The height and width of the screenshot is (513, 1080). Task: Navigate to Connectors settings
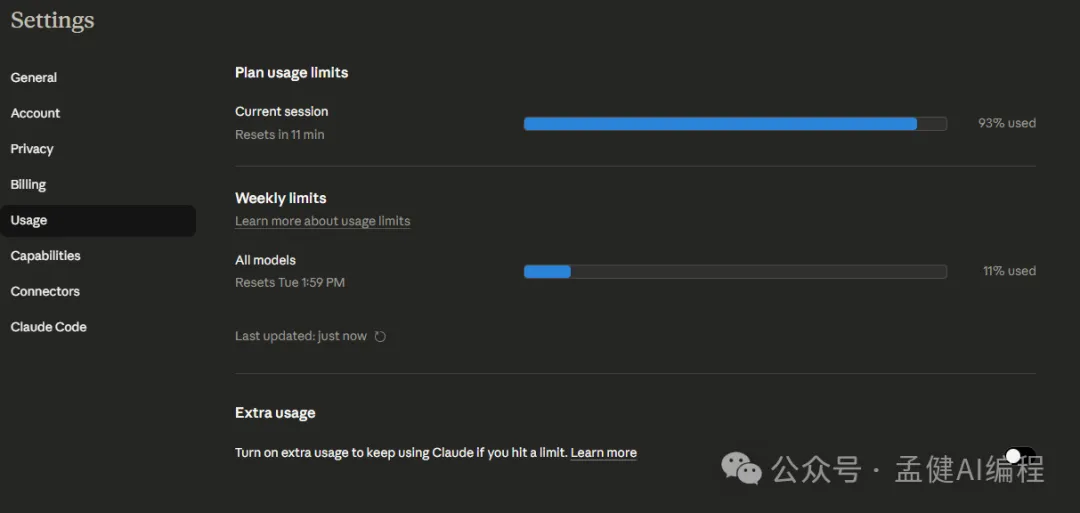tap(45, 292)
